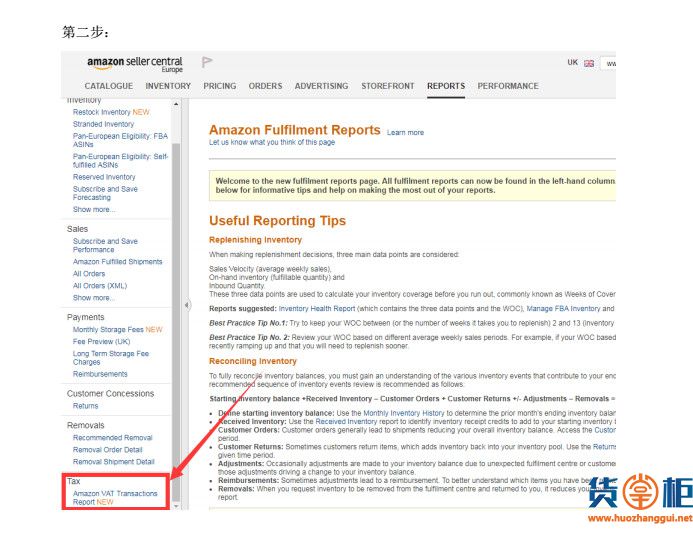Open Received Inventory report link
This screenshot has width=693, height=536.
coord(346,422)
